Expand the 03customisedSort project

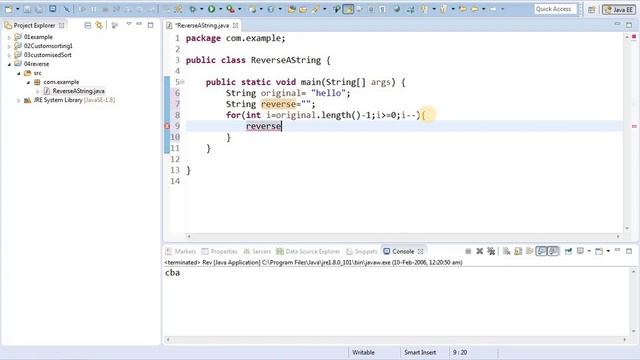9,55
